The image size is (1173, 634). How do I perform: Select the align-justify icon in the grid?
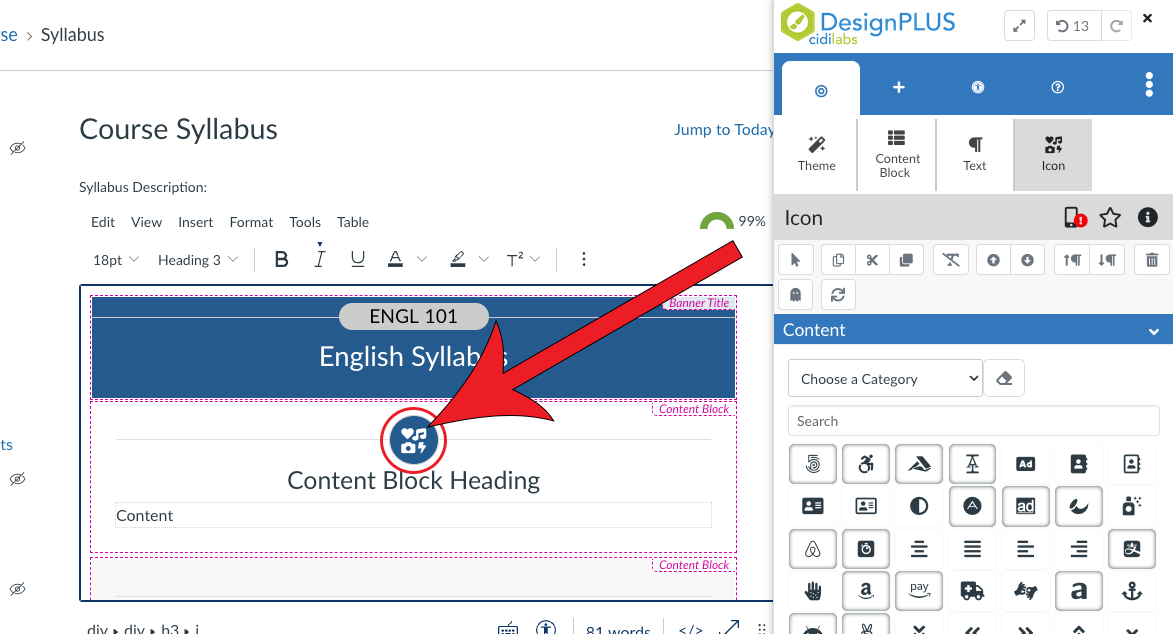click(974, 549)
